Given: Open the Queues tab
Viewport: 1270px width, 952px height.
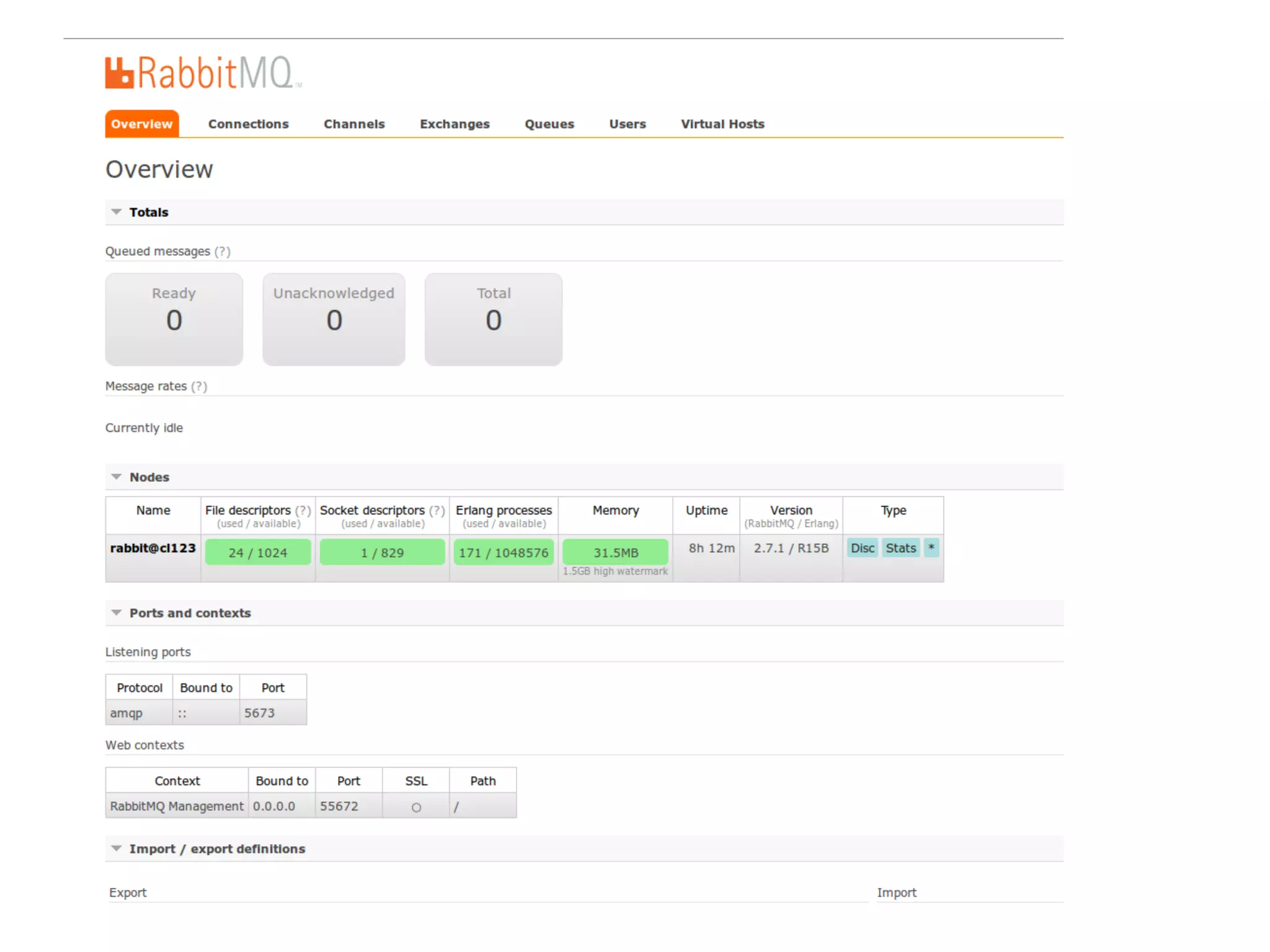Looking at the screenshot, I should pos(549,124).
